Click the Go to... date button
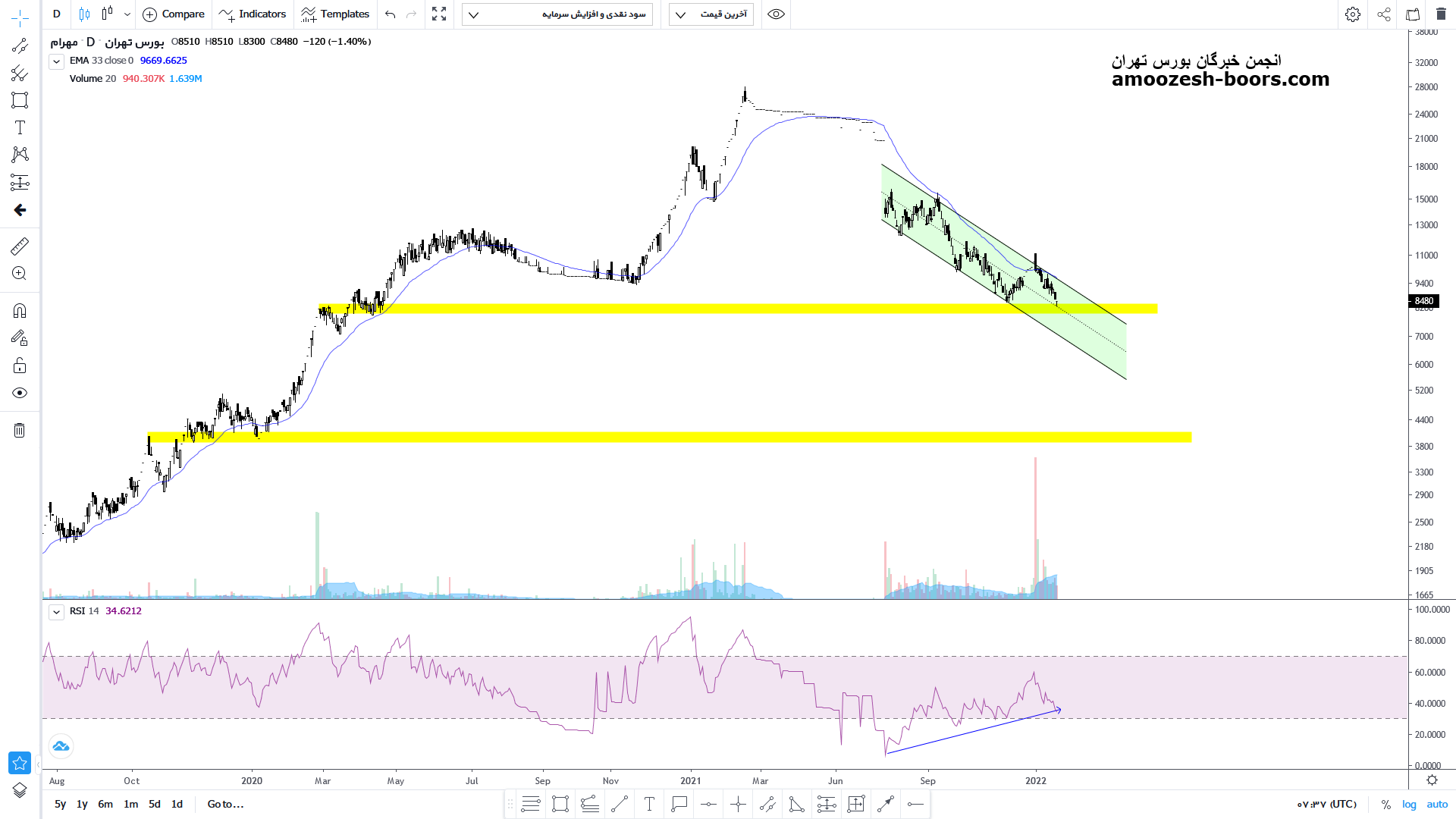This screenshot has height=819, width=1456. (x=225, y=805)
